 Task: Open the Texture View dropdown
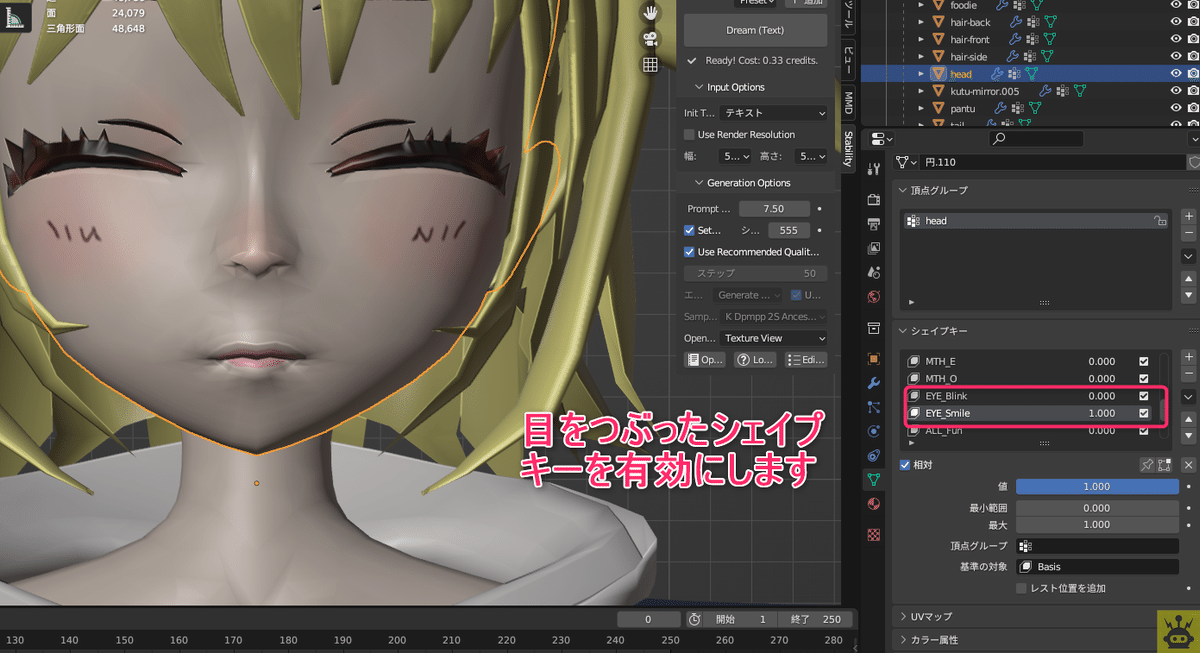[x=773, y=338]
